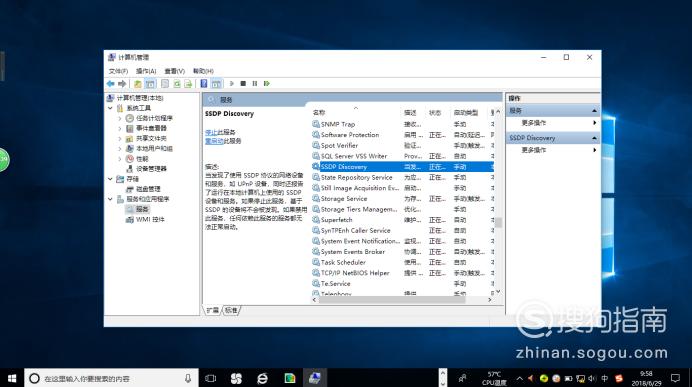Viewport: 692px width, 387px height.
Task: Expand the 性能 tree node
Action: point(120,159)
